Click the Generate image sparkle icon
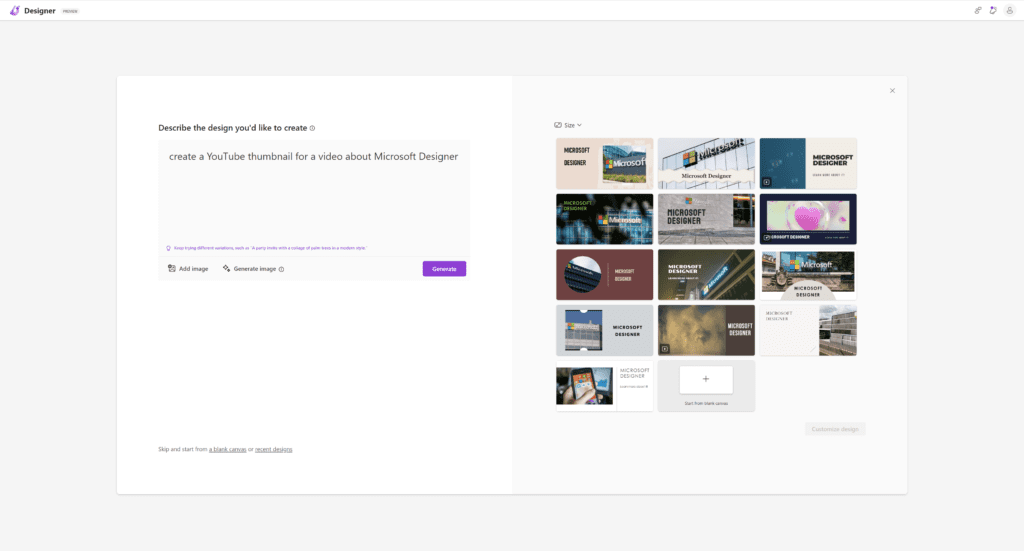 (x=227, y=268)
